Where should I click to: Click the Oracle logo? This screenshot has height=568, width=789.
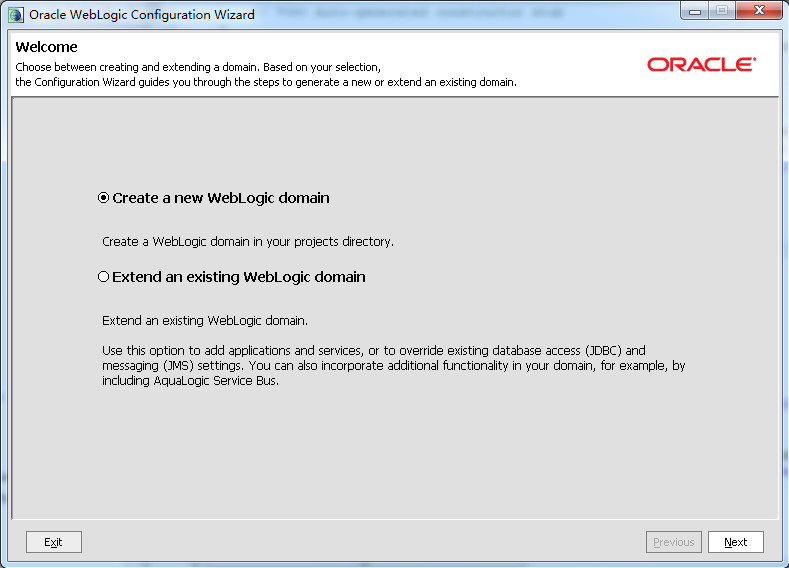pyautogui.click(x=701, y=64)
